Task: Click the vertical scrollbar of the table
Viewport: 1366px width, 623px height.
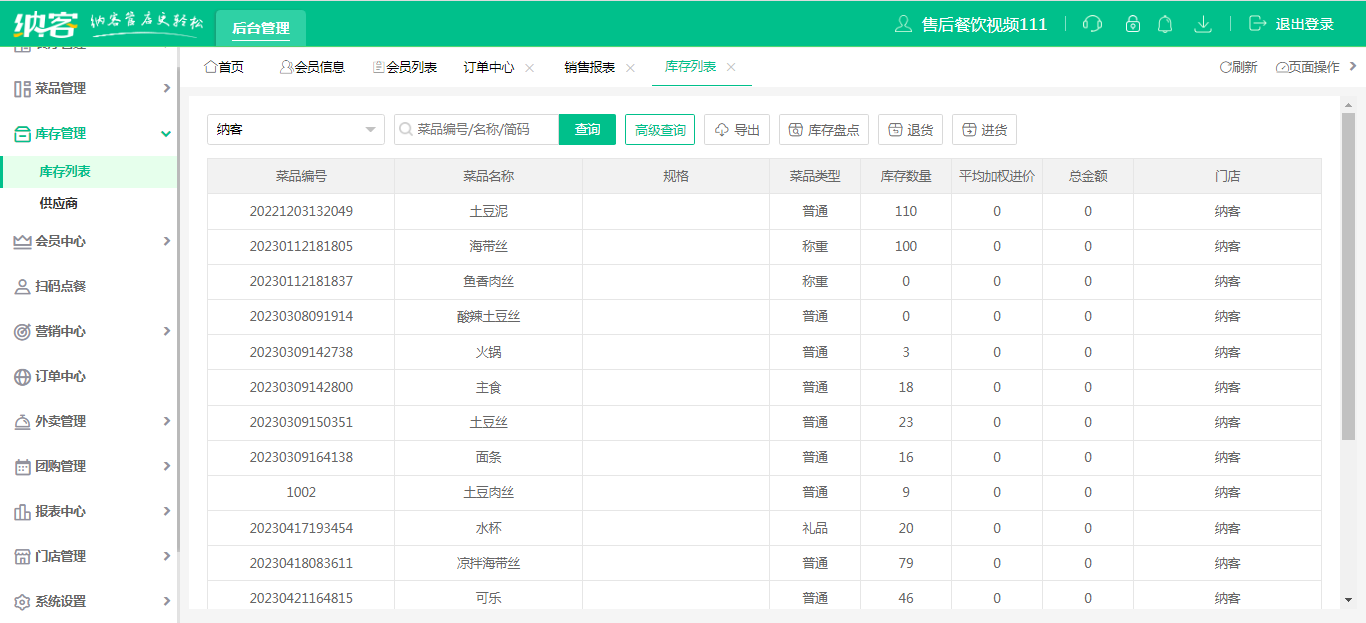Action: tap(1347, 275)
